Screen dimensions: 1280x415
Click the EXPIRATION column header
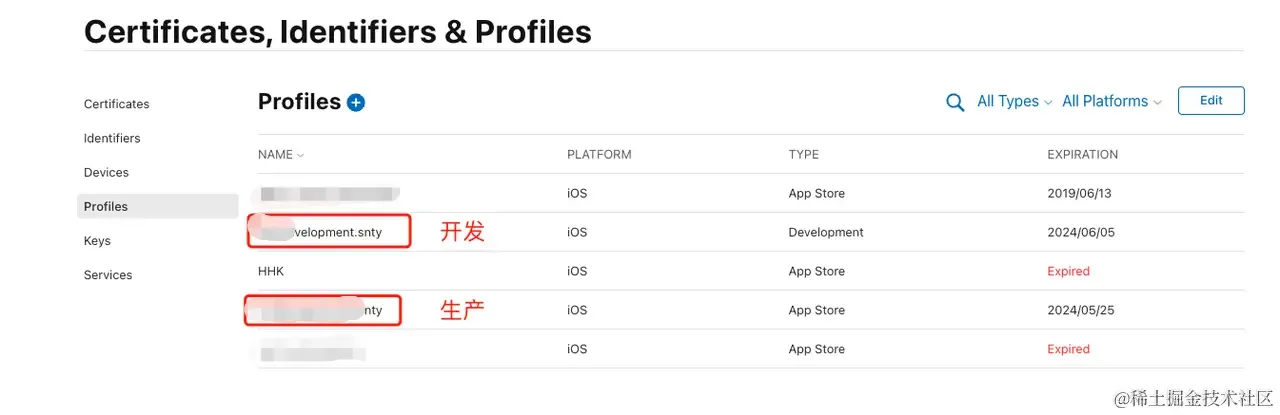coord(1082,155)
